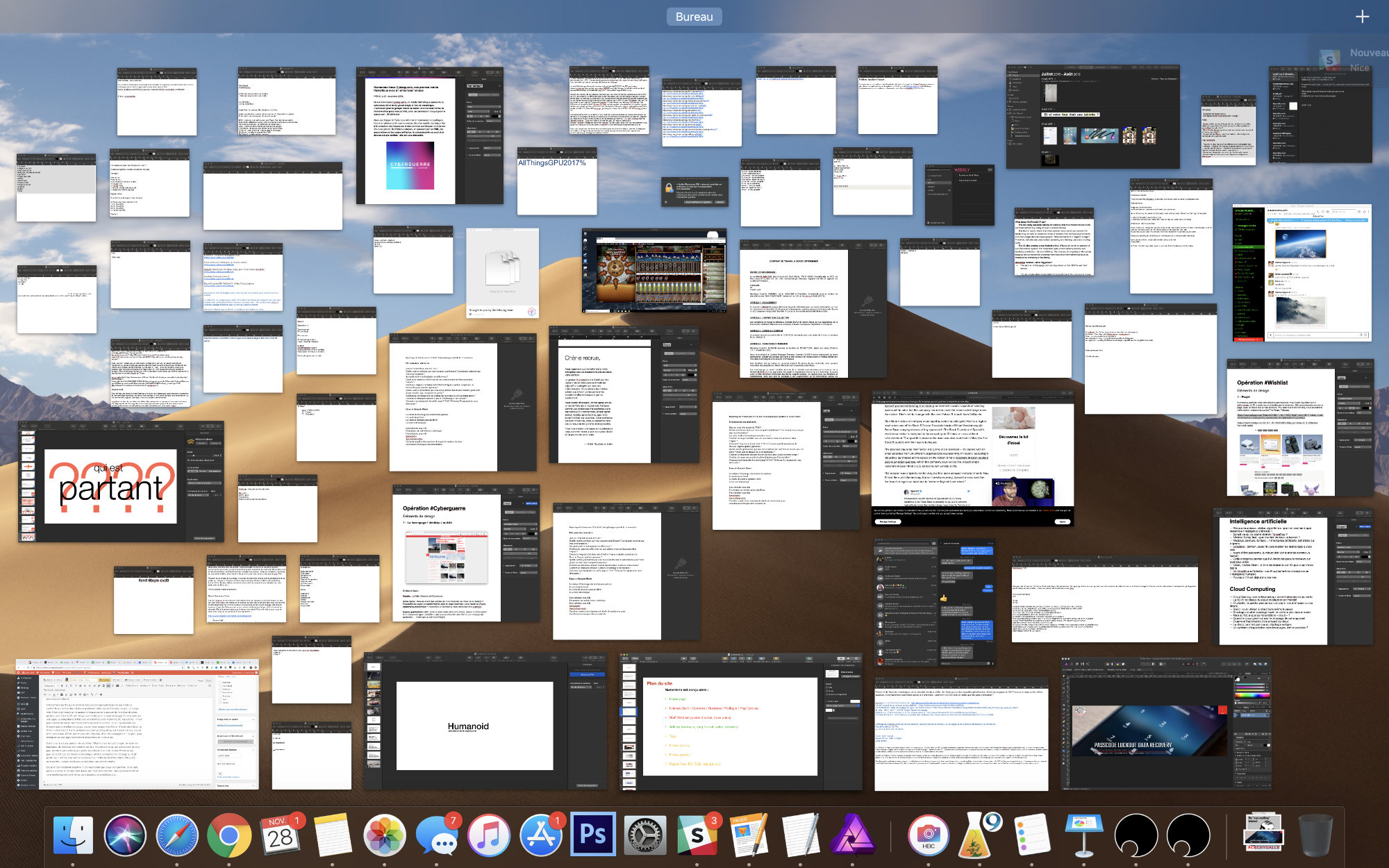The height and width of the screenshot is (868, 1389).
Task: Launch Siri from the Dock
Action: (125, 835)
